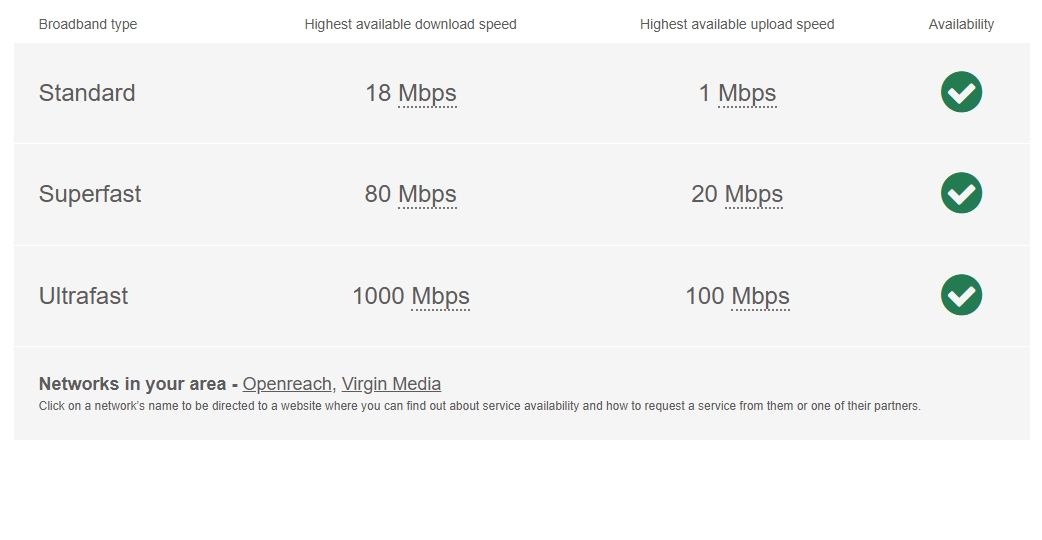The height and width of the screenshot is (540, 1042).
Task: Click the Standard availability green checkmark icon
Action: click(961, 92)
